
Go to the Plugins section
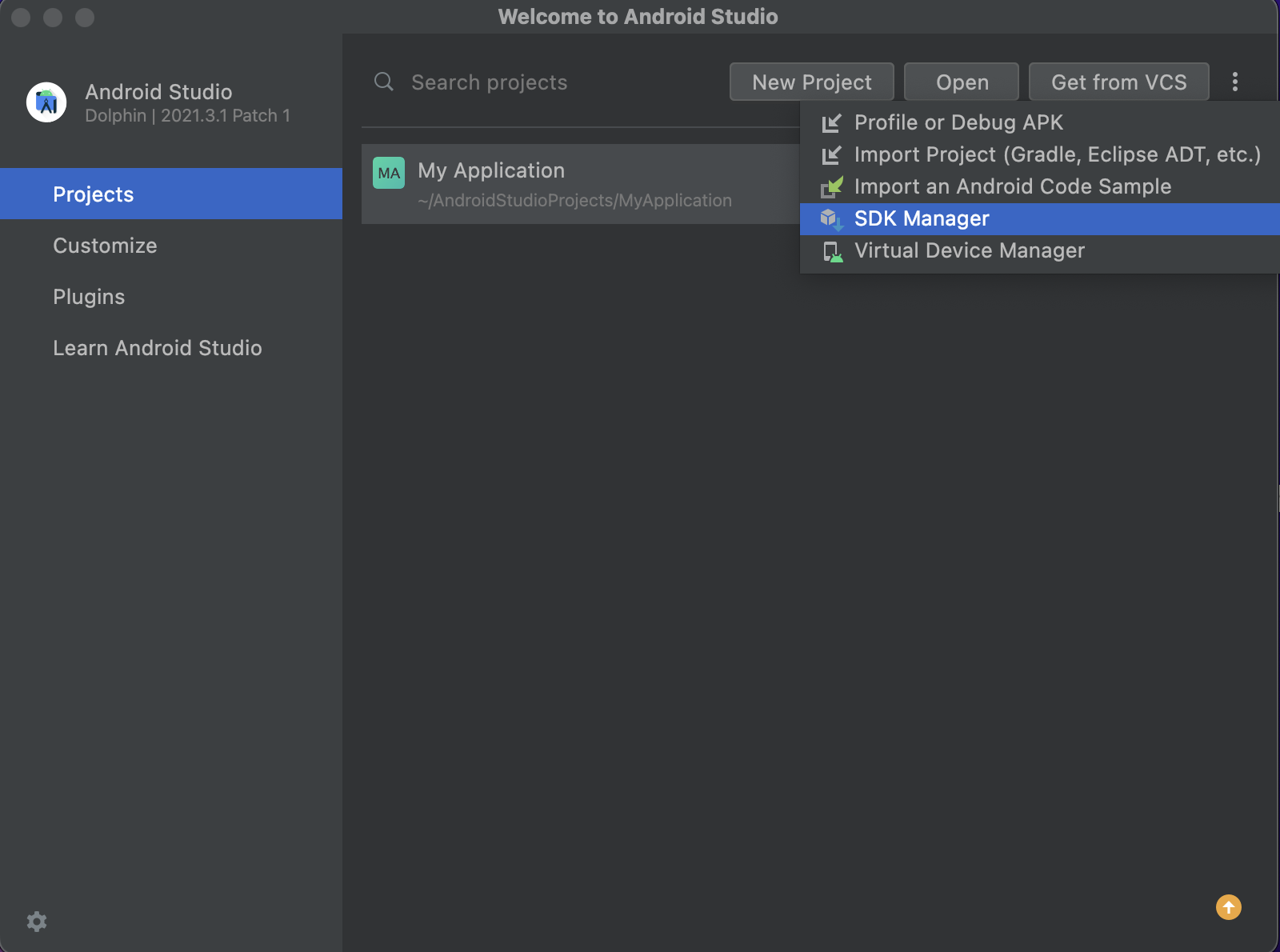click(x=171, y=296)
